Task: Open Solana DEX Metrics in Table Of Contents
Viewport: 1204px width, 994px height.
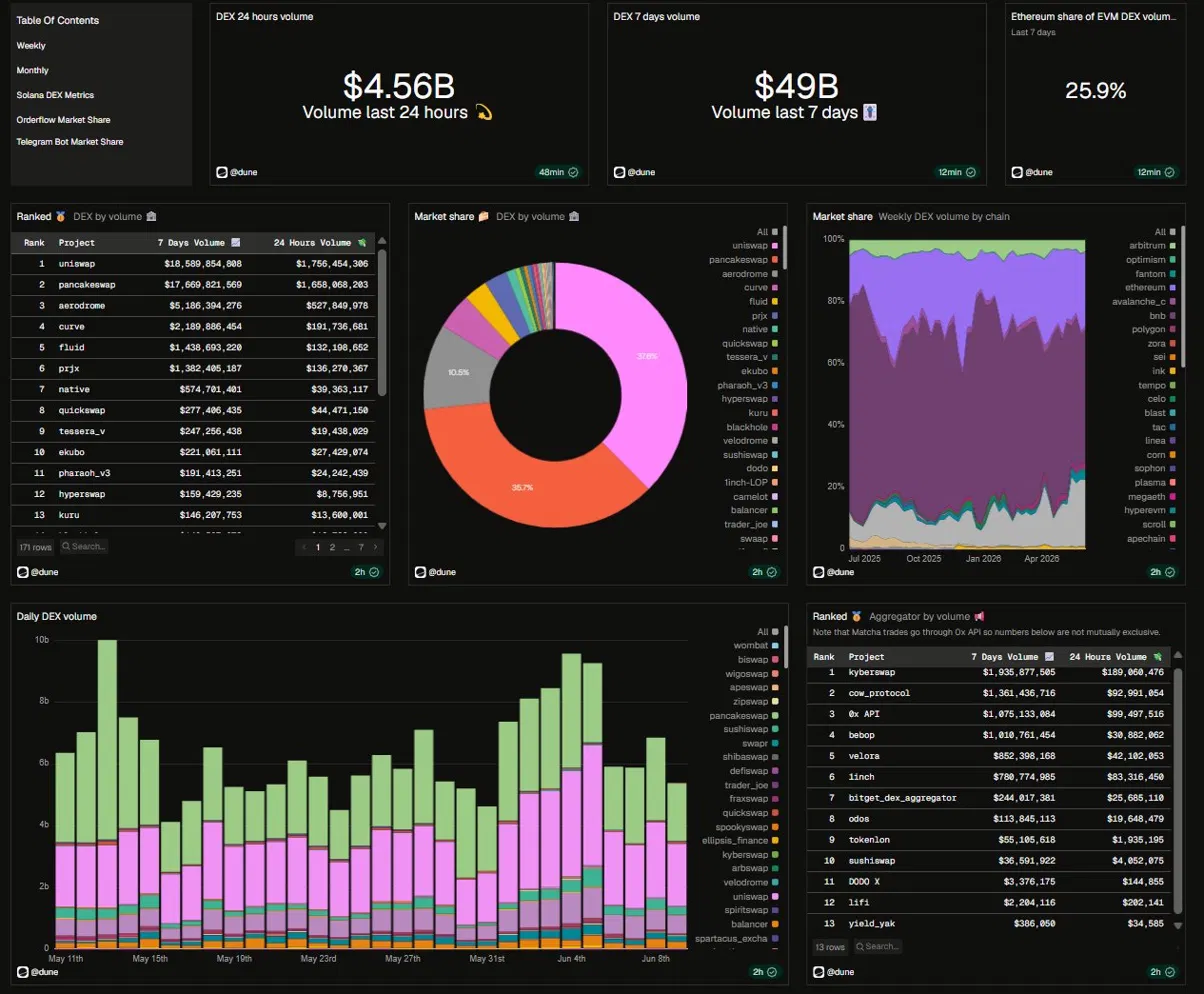Action: pyautogui.click(x=55, y=95)
